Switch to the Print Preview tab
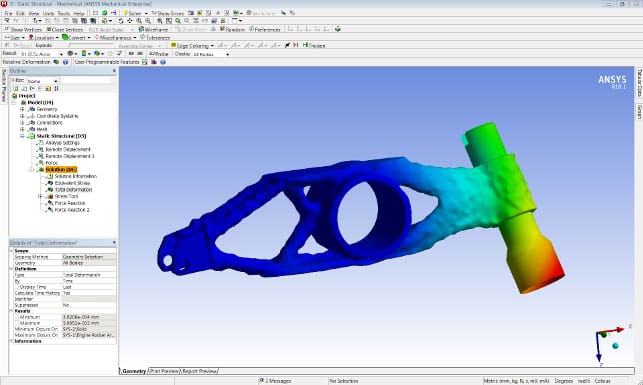Viewport: 643px width, 385px height. (164, 371)
